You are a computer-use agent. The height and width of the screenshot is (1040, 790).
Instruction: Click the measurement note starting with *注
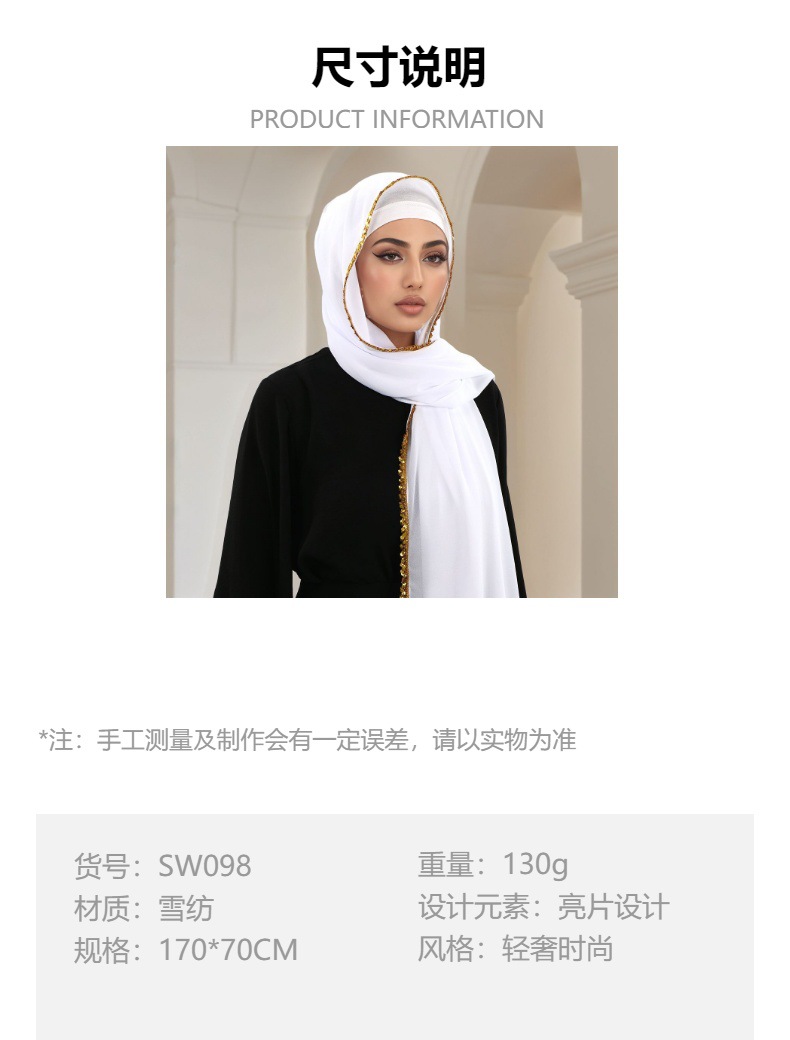307,740
